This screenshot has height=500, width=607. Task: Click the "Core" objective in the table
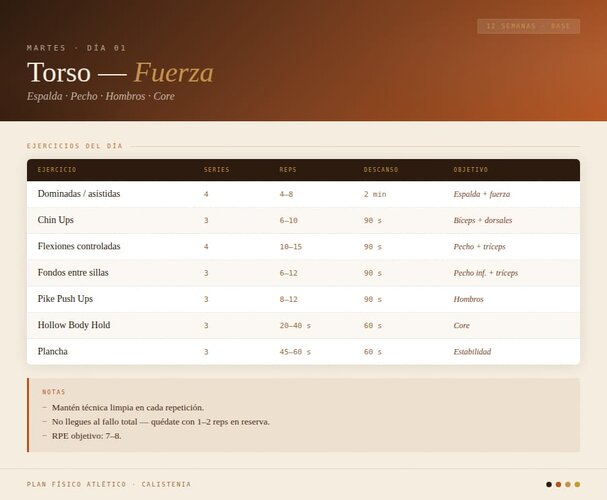(461, 326)
